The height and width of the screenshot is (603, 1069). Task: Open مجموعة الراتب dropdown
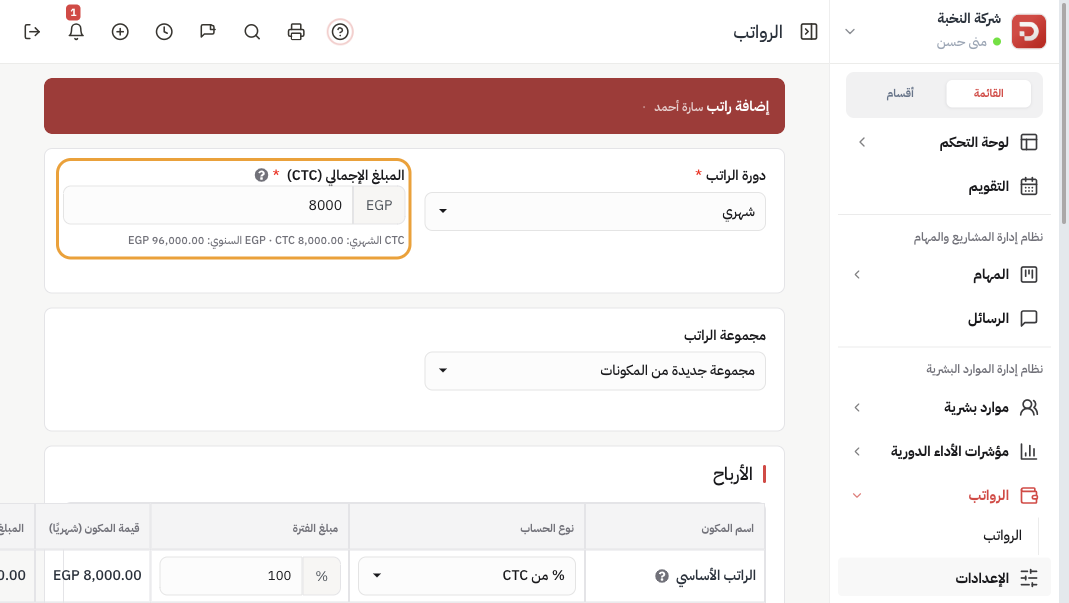coord(595,371)
